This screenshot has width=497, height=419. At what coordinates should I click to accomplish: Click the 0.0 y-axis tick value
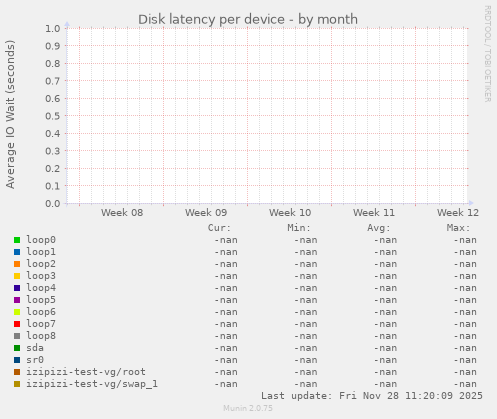pyautogui.click(x=53, y=203)
